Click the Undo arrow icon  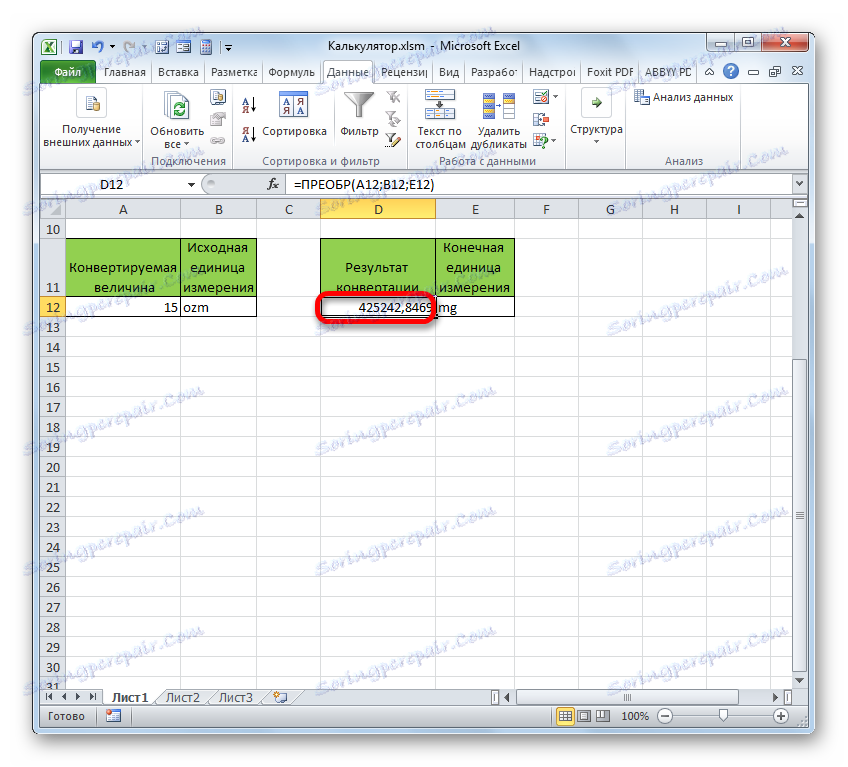pyautogui.click(x=98, y=47)
